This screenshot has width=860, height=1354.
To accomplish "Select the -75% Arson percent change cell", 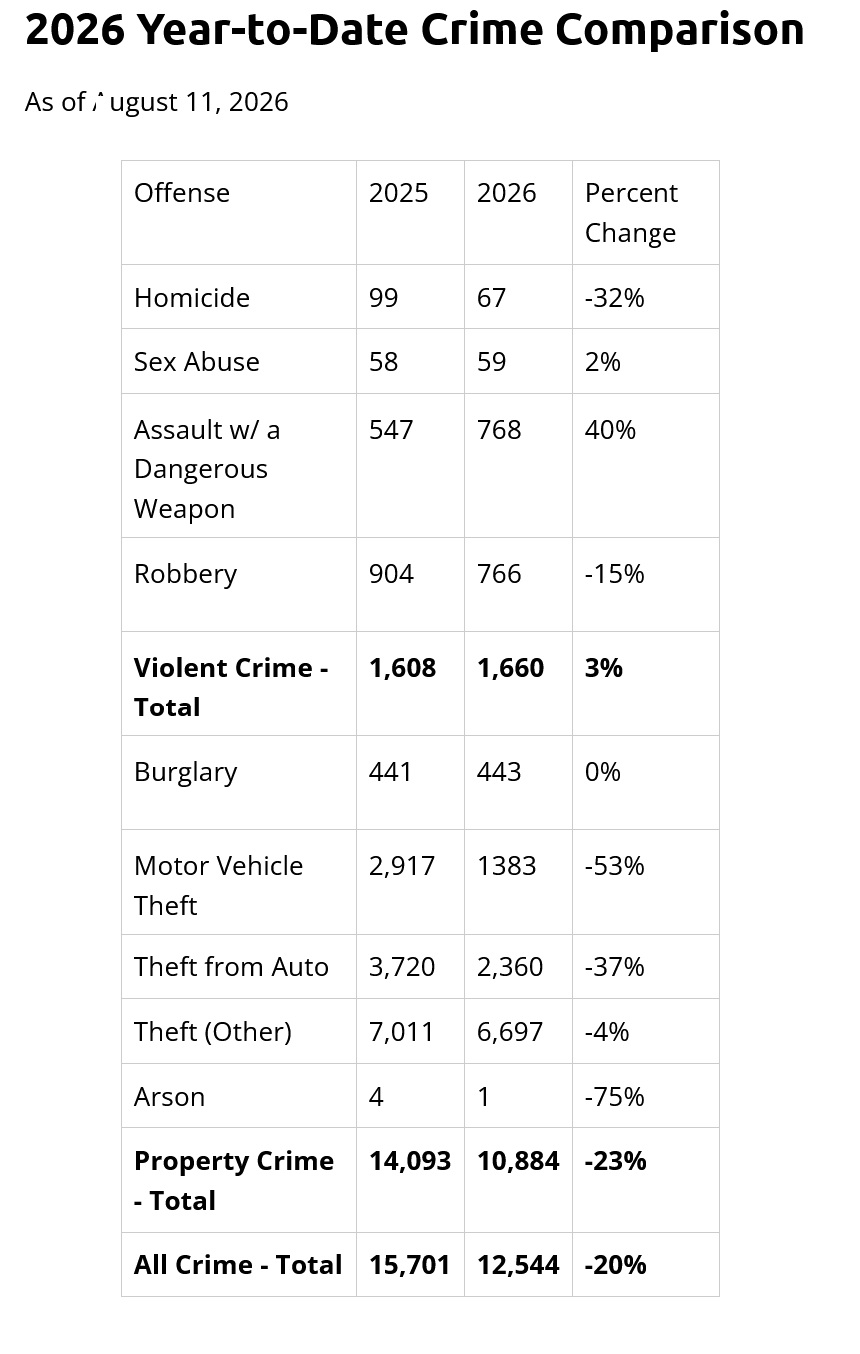I will point(615,1097).
